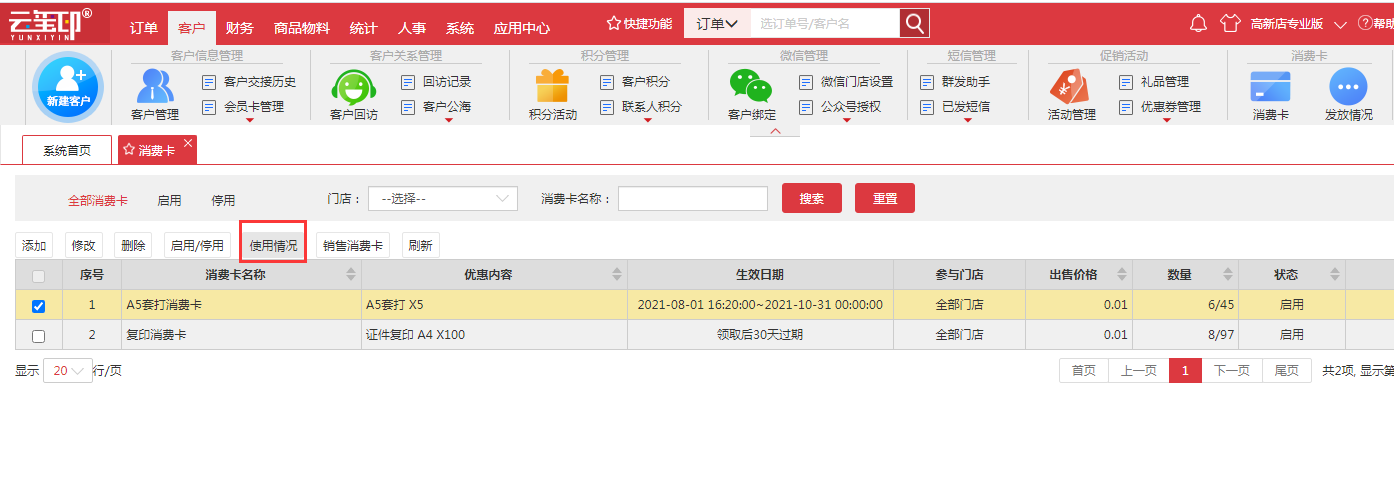The height and width of the screenshot is (485, 1394).
Task: Open 回访记录 item
Action: (x=436, y=82)
